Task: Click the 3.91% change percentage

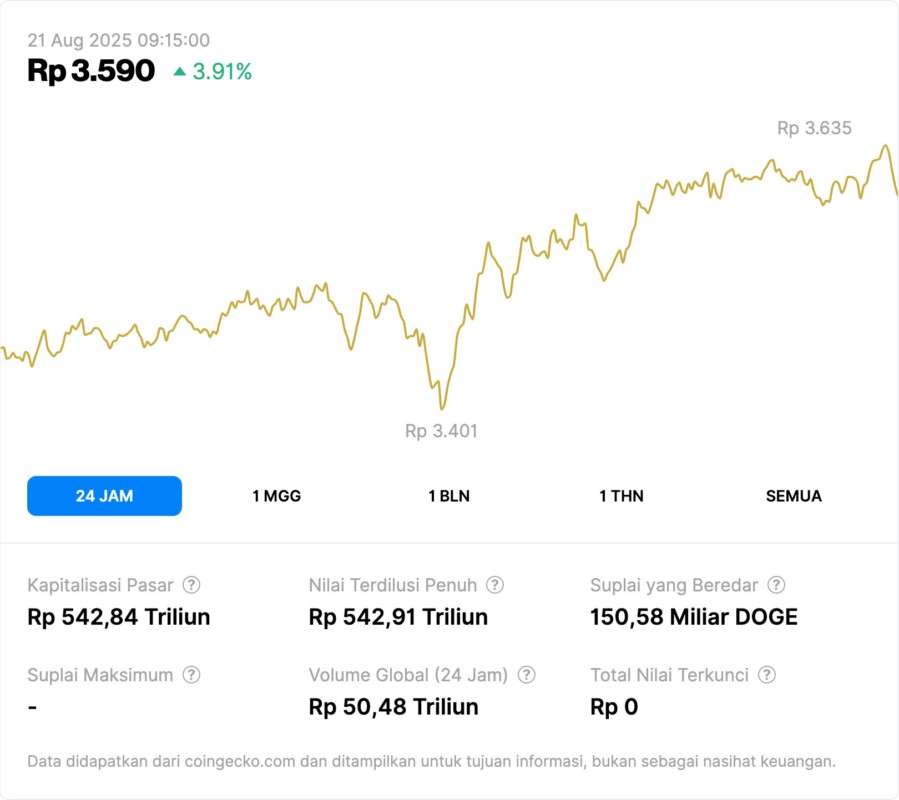Action: 222,72
